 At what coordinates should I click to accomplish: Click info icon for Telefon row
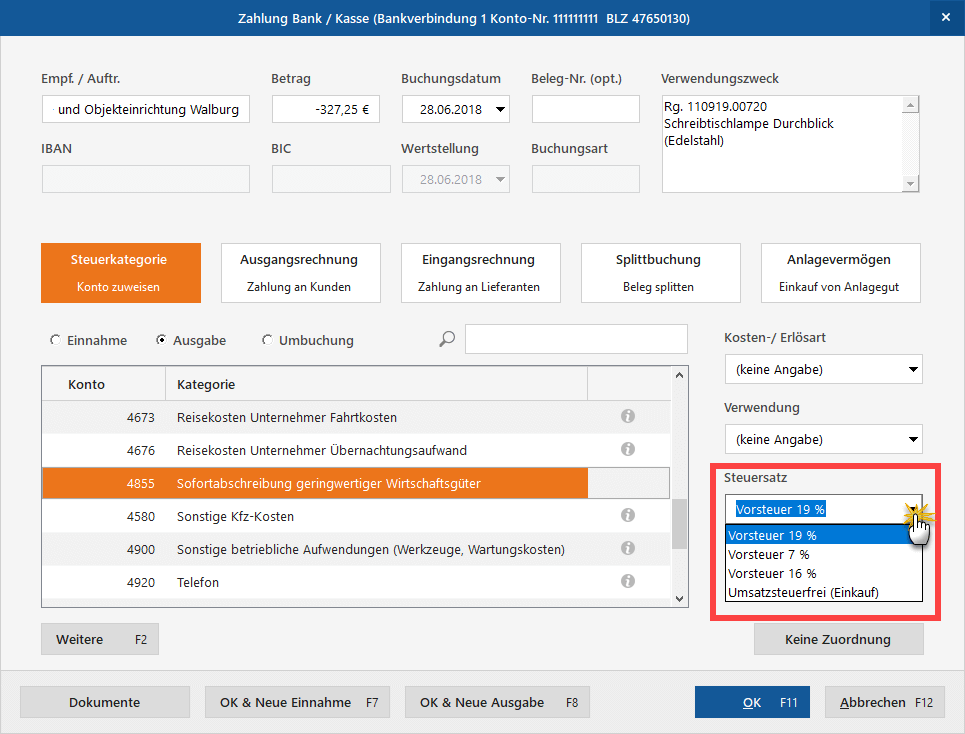pyautogui.click(x=628, y=582)
